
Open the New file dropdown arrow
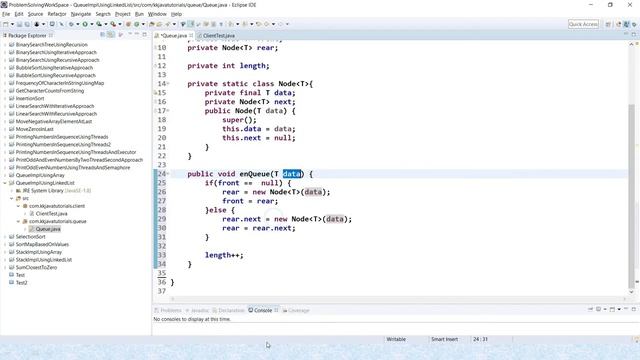(x=12, y=24)
